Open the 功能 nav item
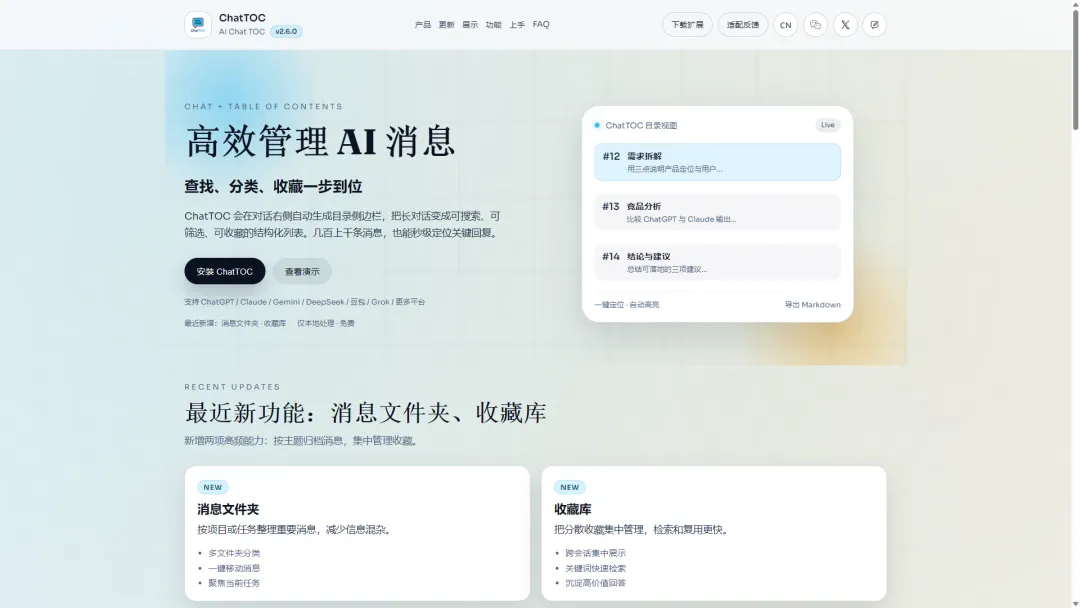 (493, 25)
